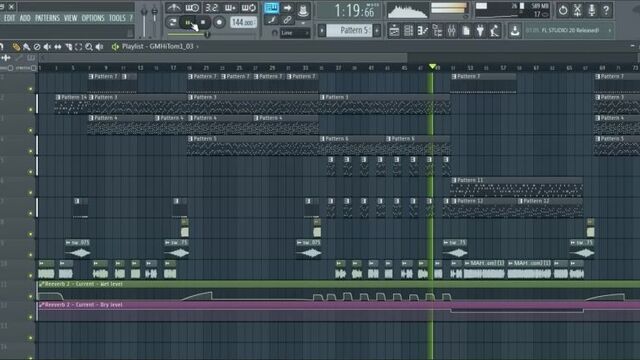Expand the Pattern 5 selector's right arrow
The height and width of the screenshot is (360, 640).
click(x=377, y=31)
